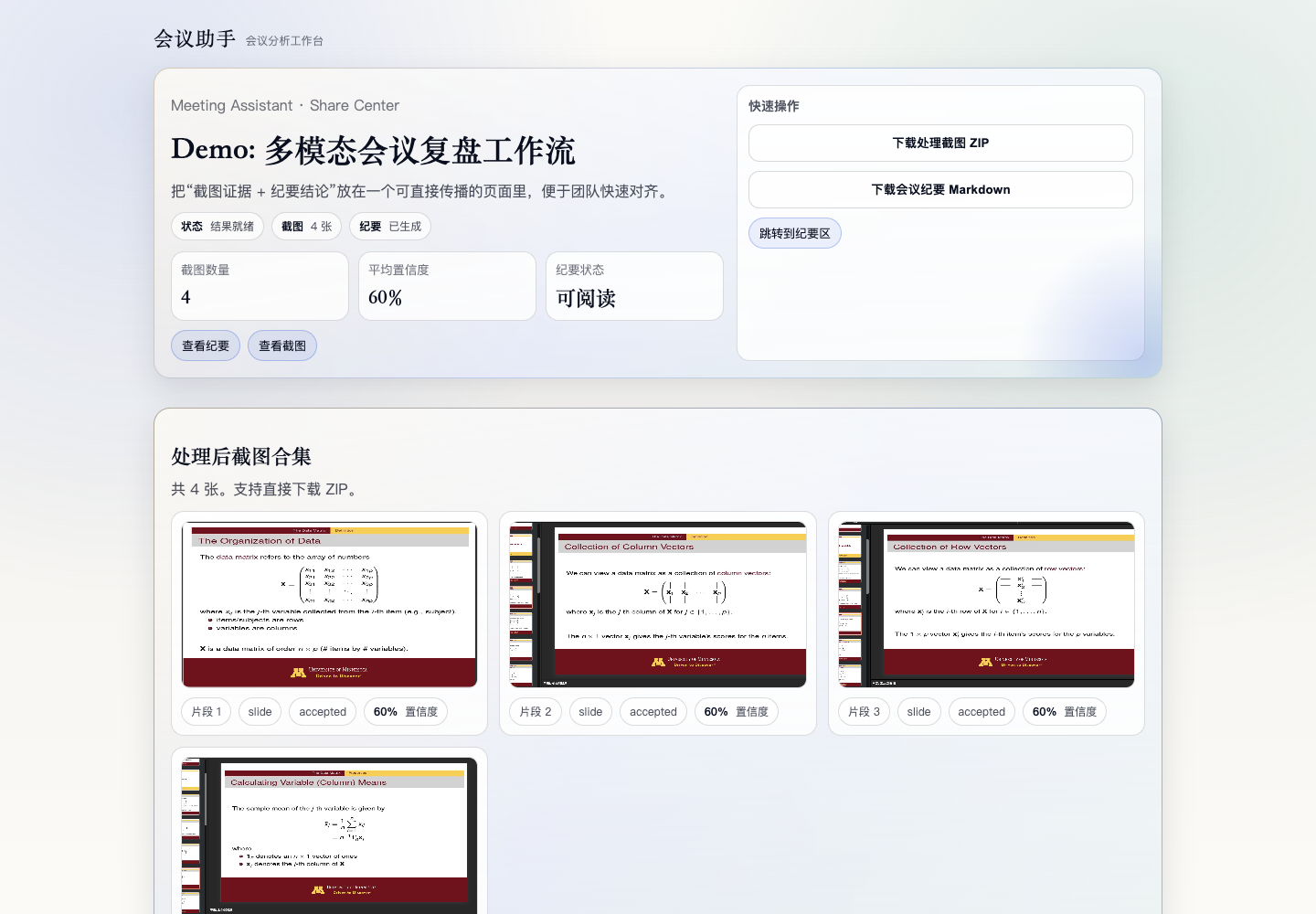
Task: Open Collection of Row Vectors thumbnail
Action: (986, 604)
